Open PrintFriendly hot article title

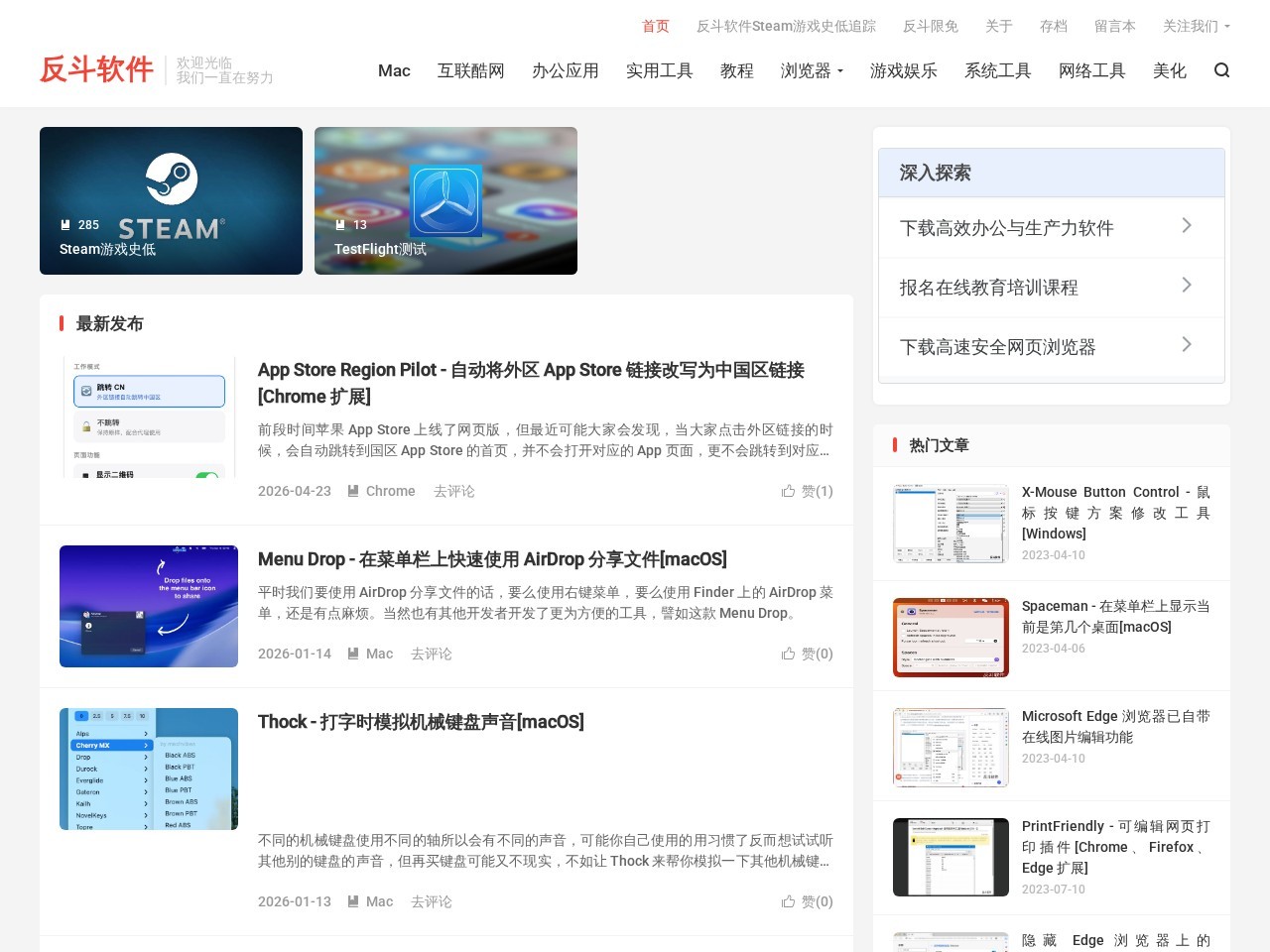pos(1116,847)
